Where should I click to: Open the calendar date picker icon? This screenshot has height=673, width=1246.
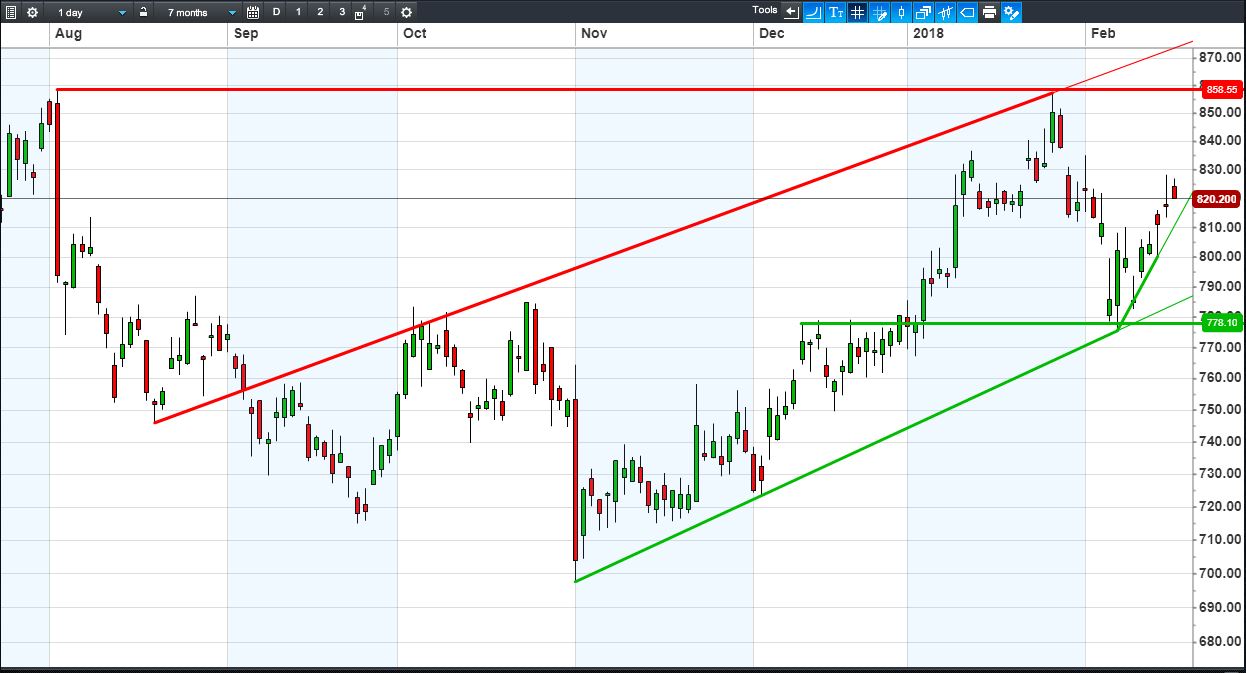click(253, 12)
